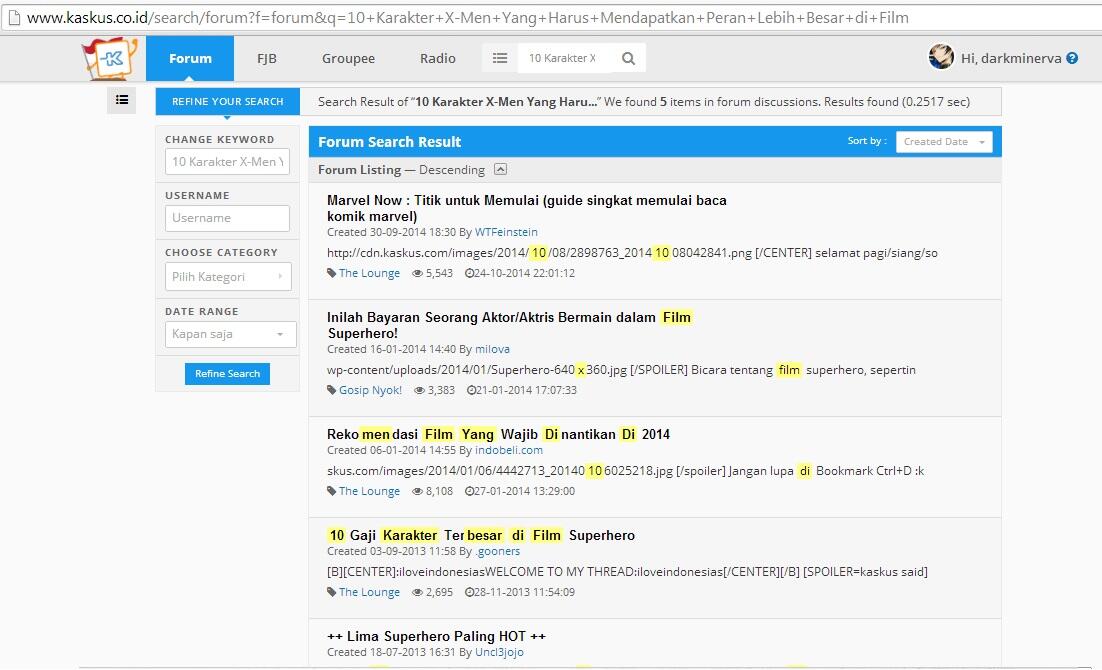The height and width of the screenshot is (670, 1102).
Task: Open thread Rekomendasi Film Yang Wajib Dinantikan
Action: click(498, 434)
